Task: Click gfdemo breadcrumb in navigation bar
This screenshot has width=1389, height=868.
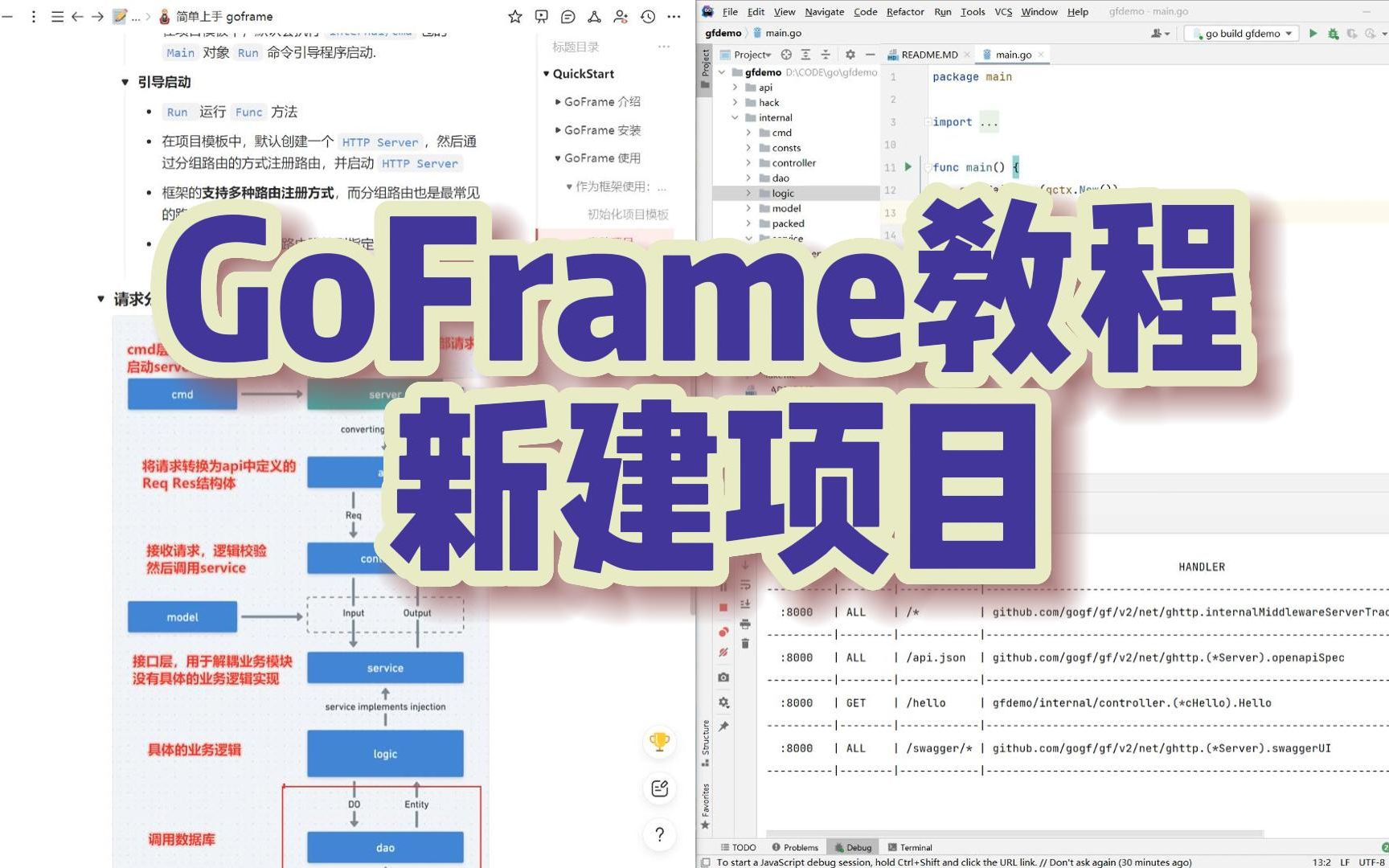Action: pos(723,33)
